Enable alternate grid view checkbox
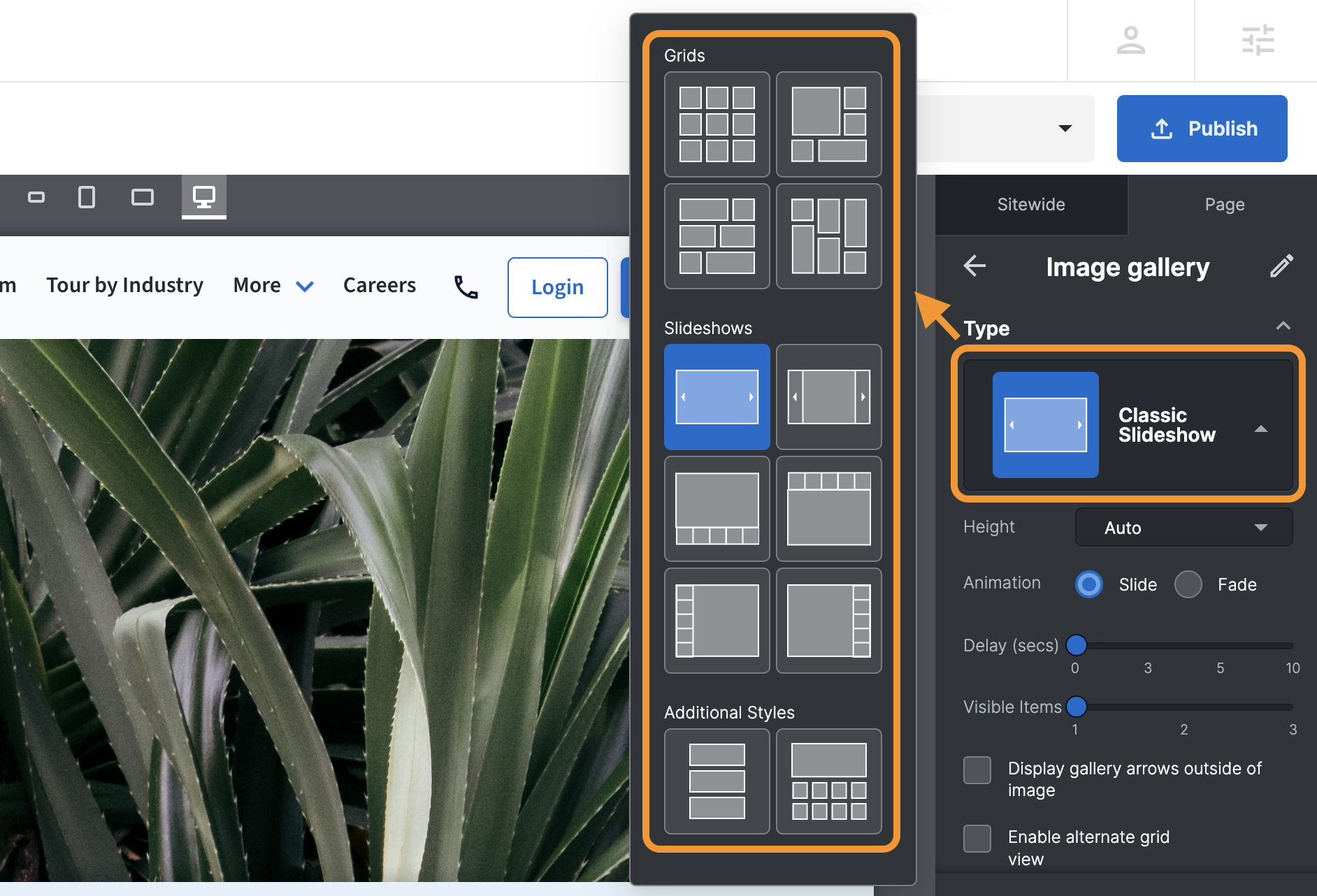1317x896 pixels. click(x=977, y=839)
